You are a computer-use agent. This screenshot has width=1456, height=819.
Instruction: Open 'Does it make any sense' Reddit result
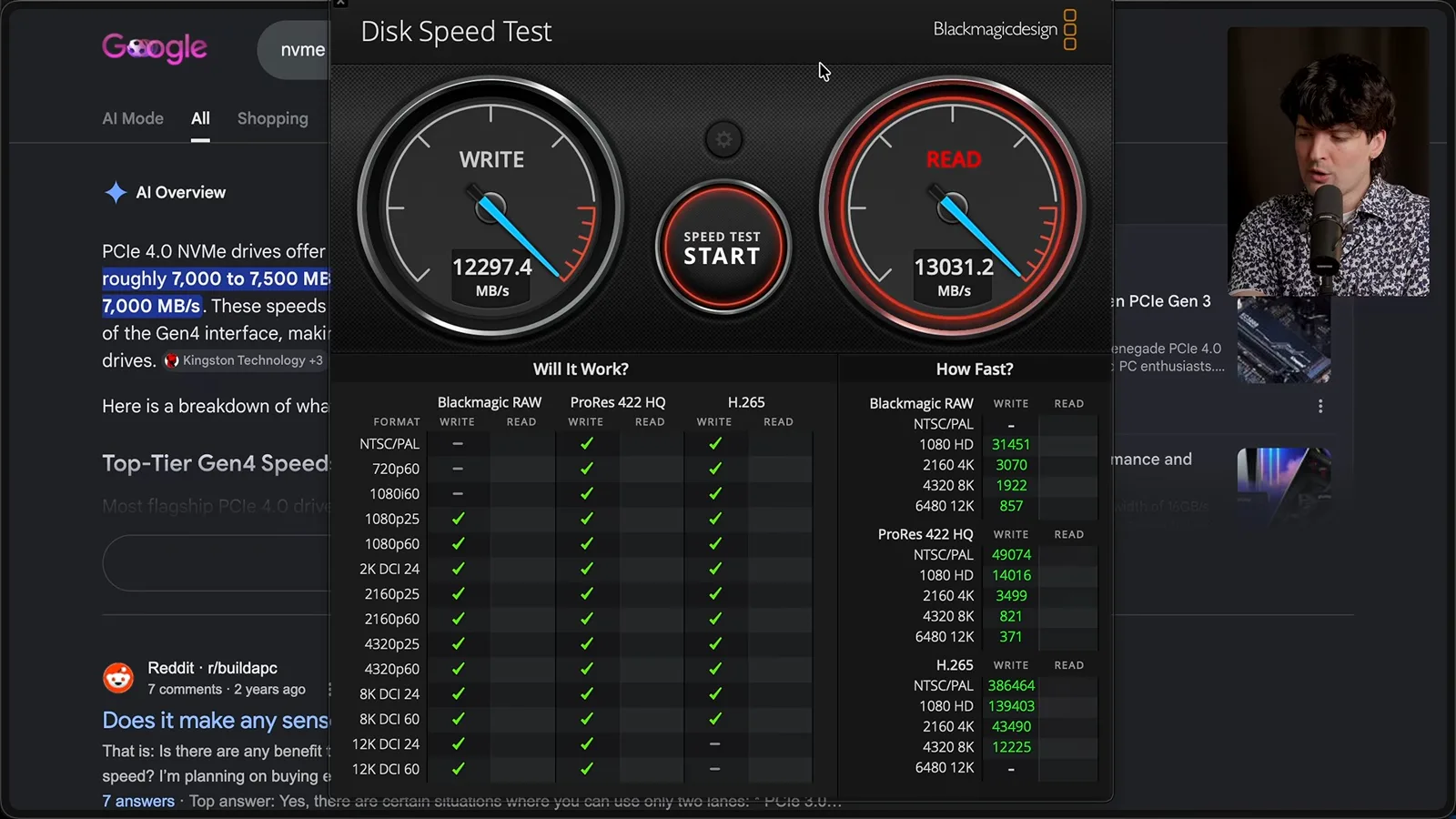tap(216, 721)
